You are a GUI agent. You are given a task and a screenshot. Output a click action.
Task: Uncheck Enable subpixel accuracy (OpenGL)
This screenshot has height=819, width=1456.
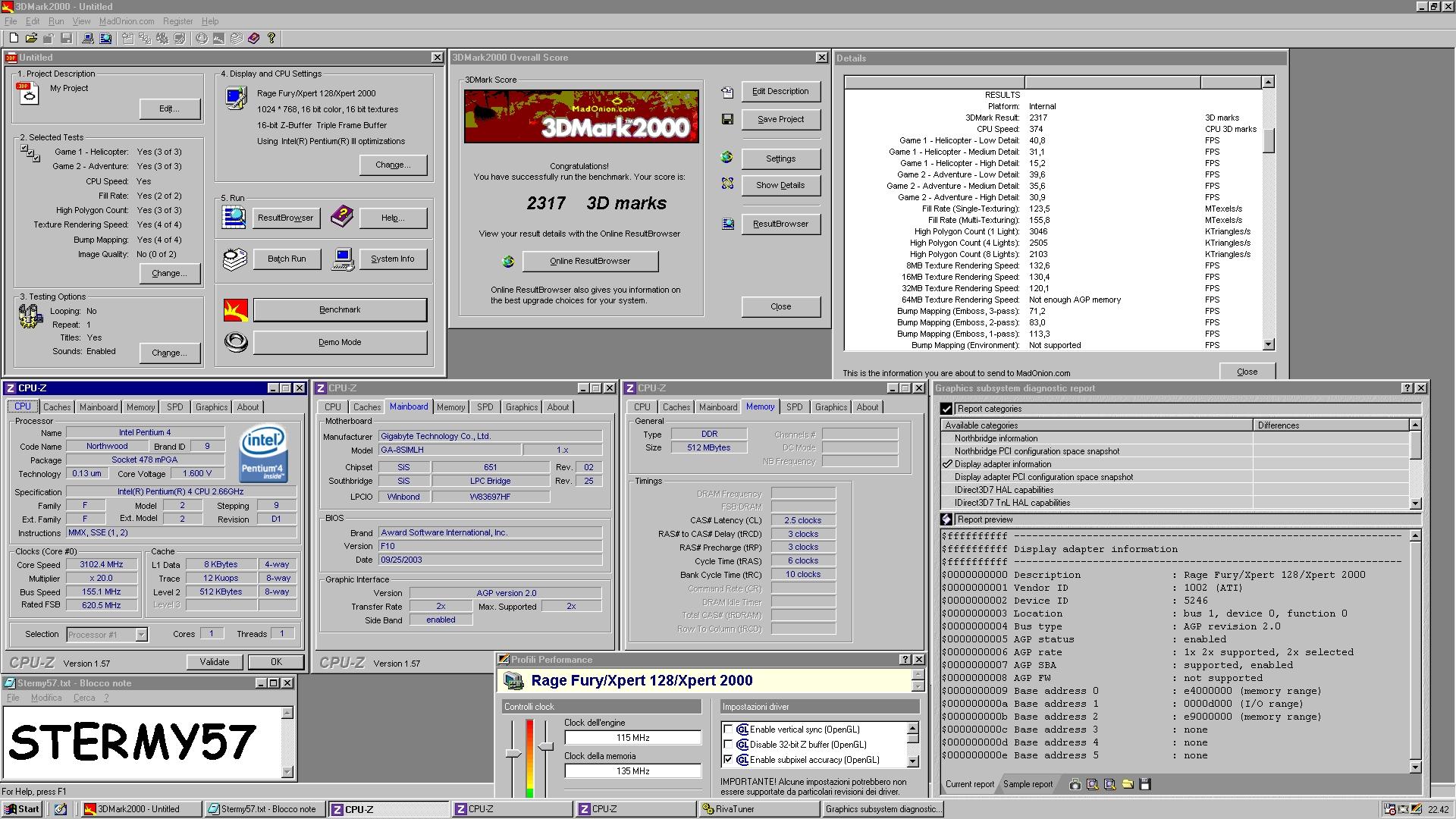(728, 760)
